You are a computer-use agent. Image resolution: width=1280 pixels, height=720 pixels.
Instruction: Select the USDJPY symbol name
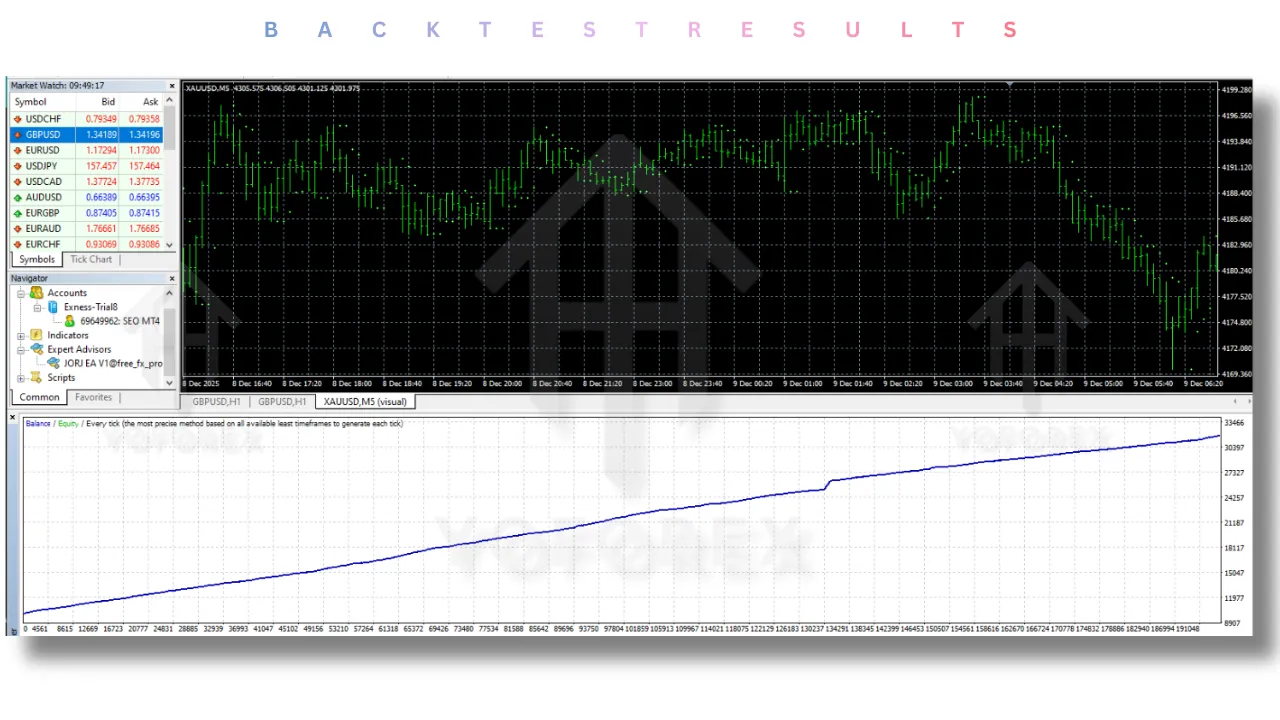click(x=41, y=166)
